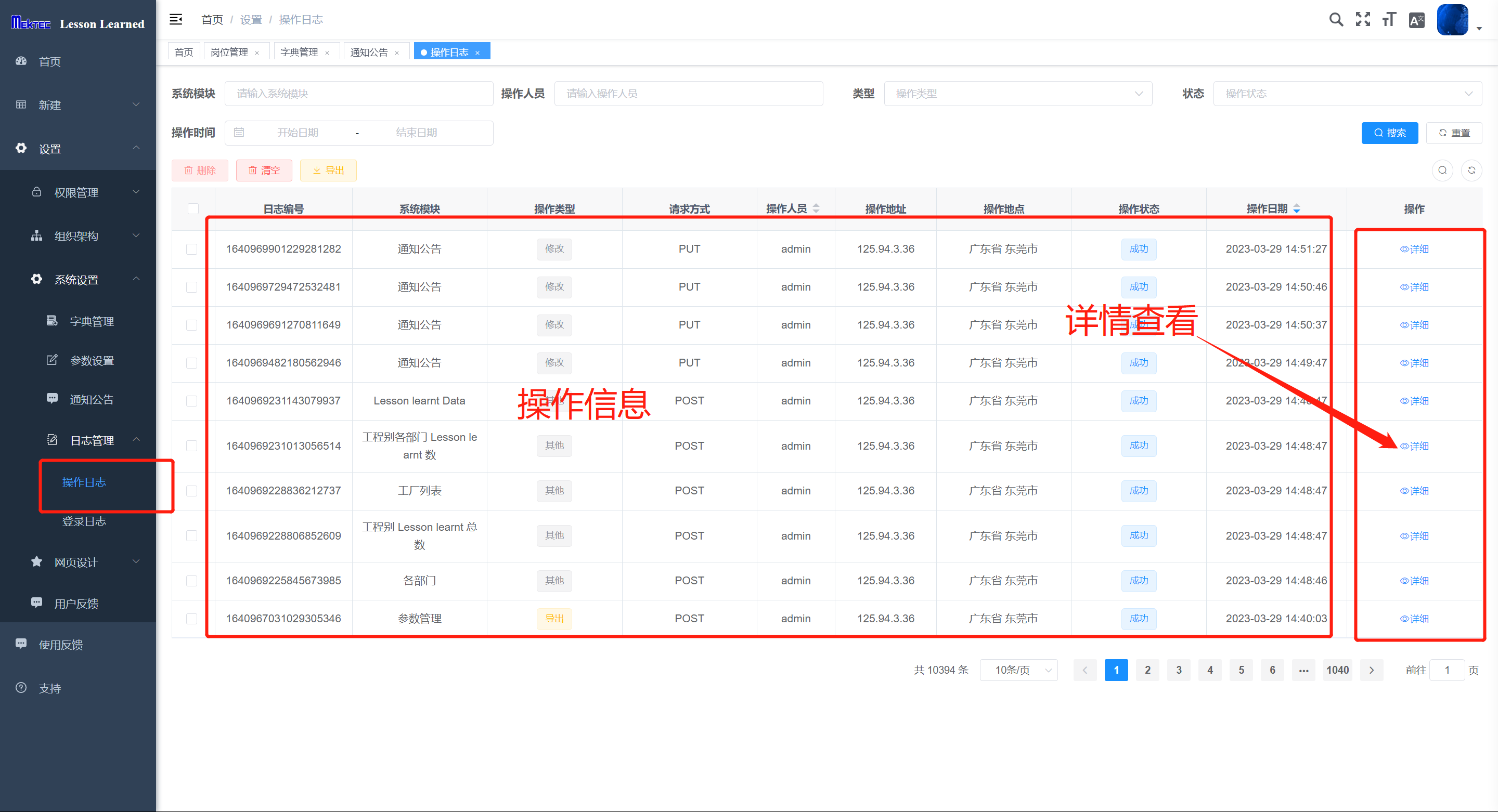1498x812 pixels.
Task: Expand 网页设计 submenu
Action: click(x=79, y=562)
